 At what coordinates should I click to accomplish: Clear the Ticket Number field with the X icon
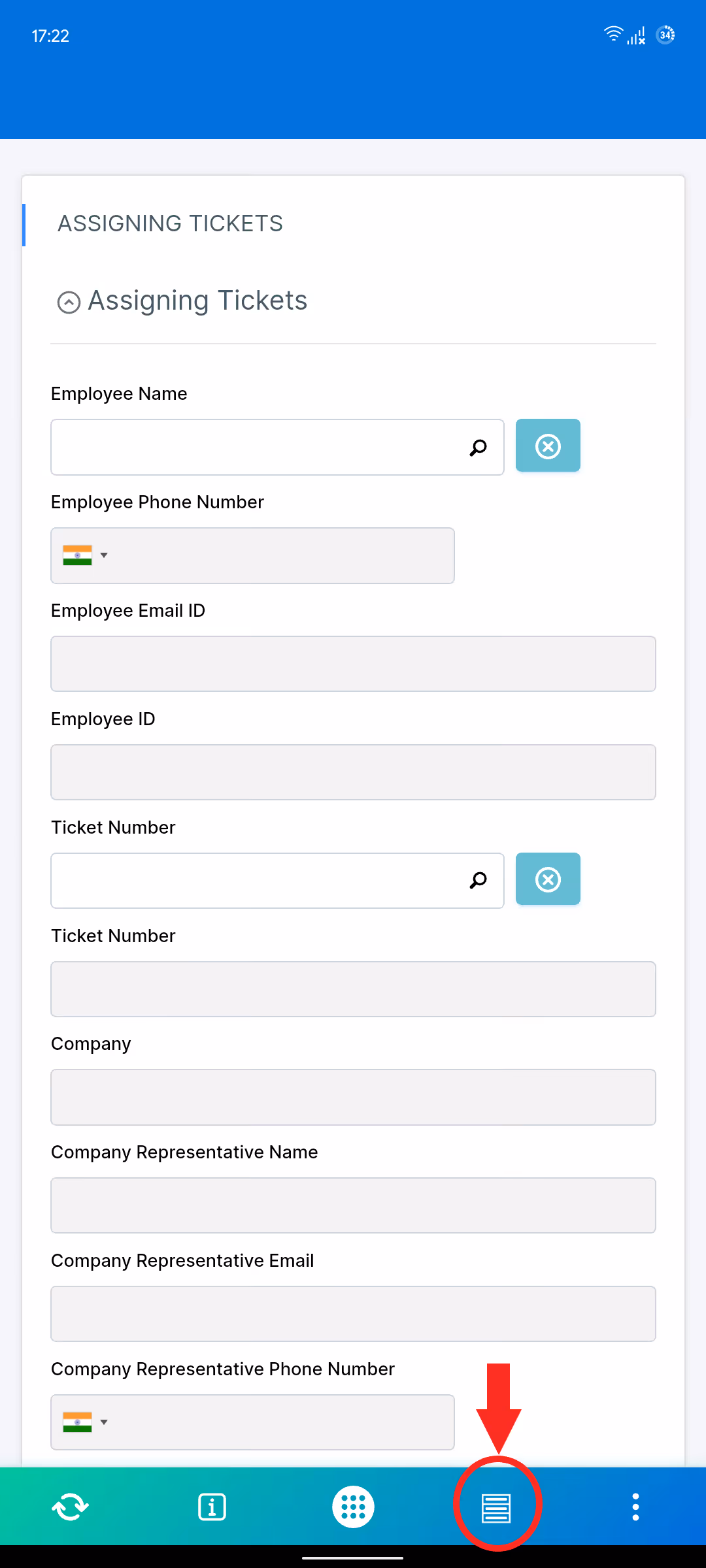pos(548,879)
